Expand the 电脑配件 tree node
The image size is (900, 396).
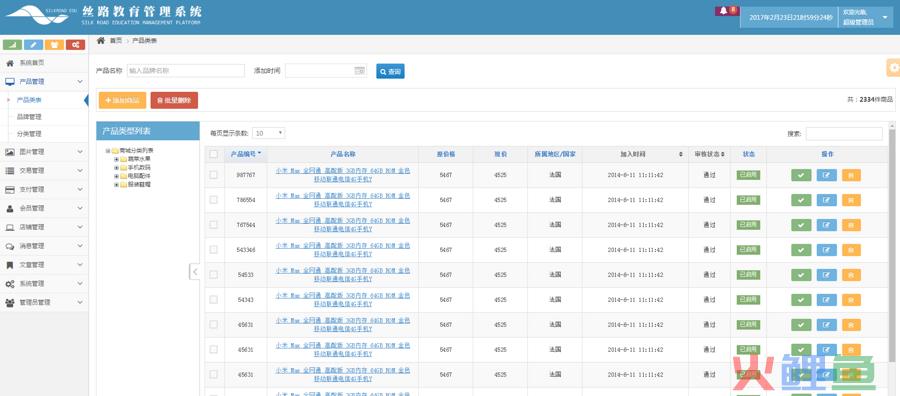[117, 176]
